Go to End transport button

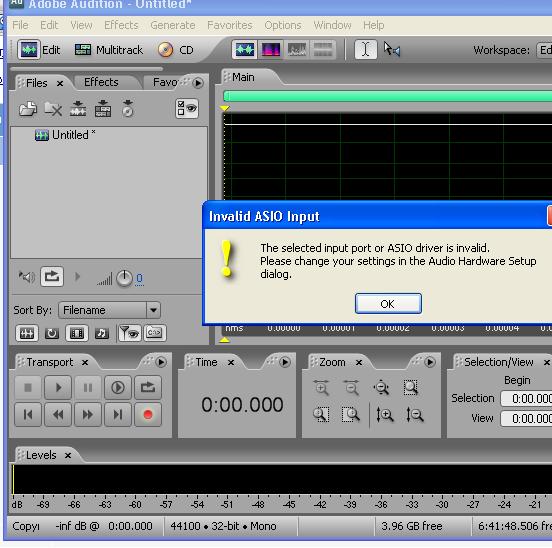click(118, 415)
